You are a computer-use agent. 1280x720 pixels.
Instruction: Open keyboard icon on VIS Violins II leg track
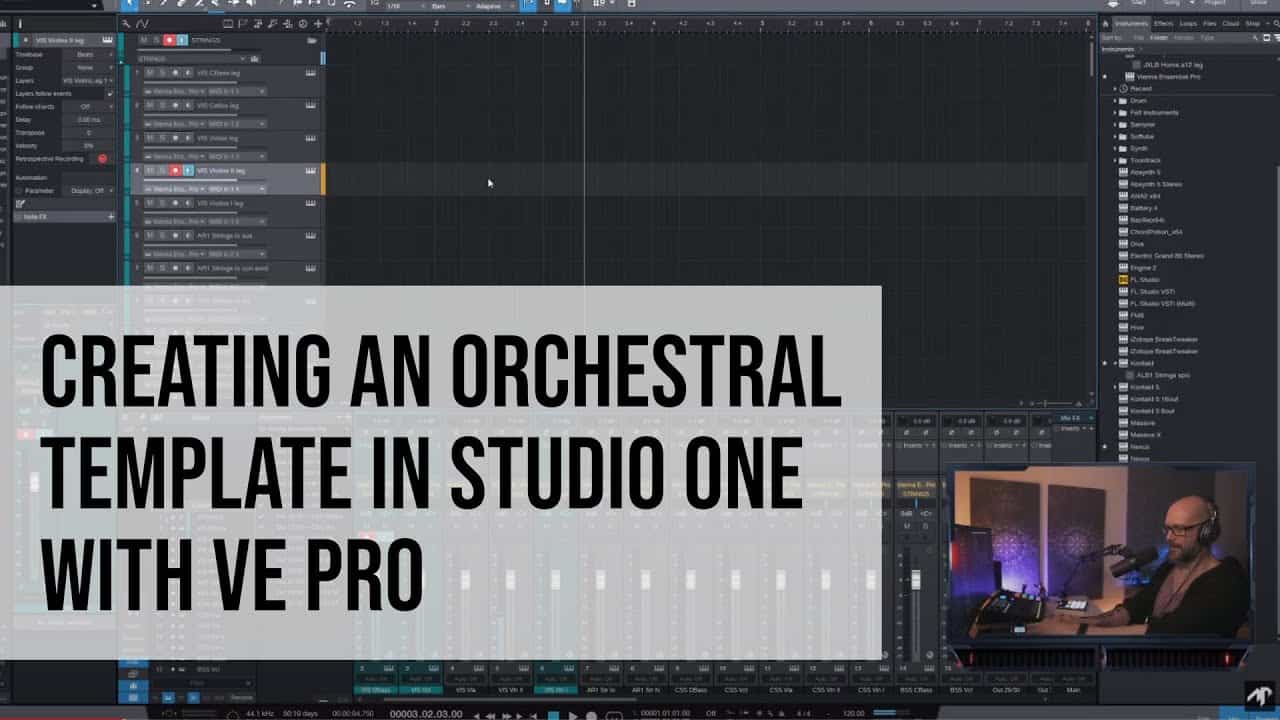tap(311, 170)
